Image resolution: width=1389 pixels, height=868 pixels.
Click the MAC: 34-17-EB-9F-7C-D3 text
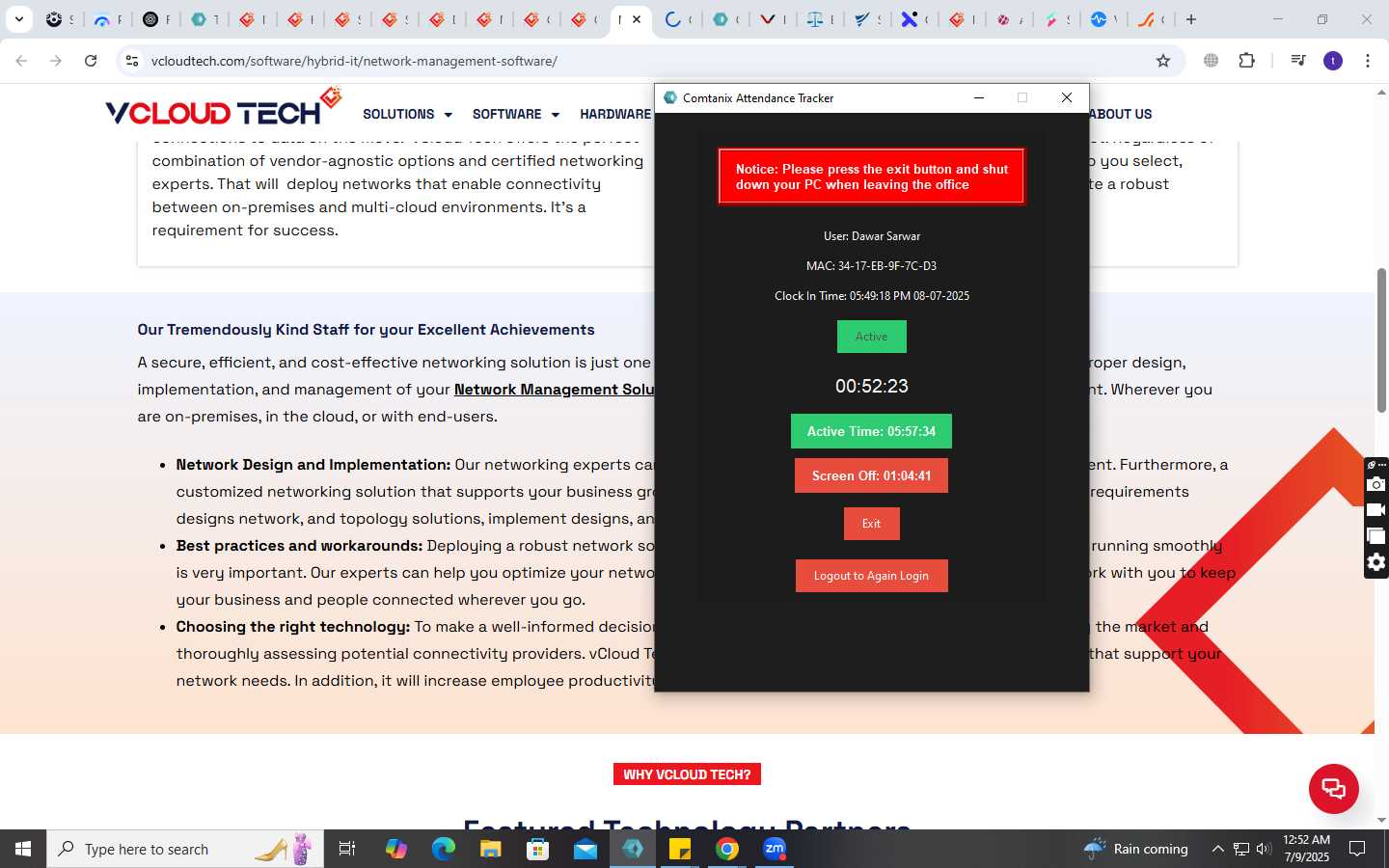pyautogui.click(x=871, y=266)
